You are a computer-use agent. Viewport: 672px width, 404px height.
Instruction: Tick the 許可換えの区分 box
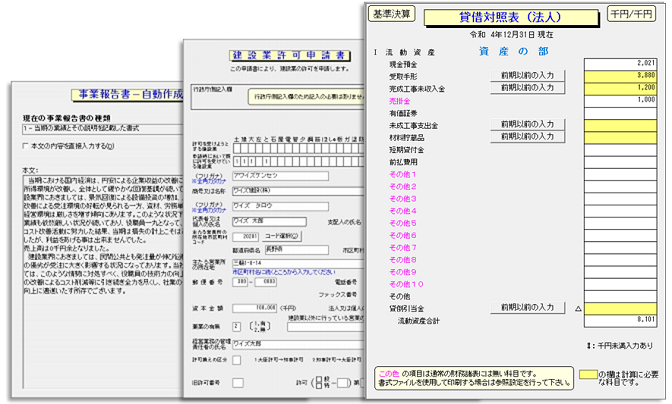237,360
